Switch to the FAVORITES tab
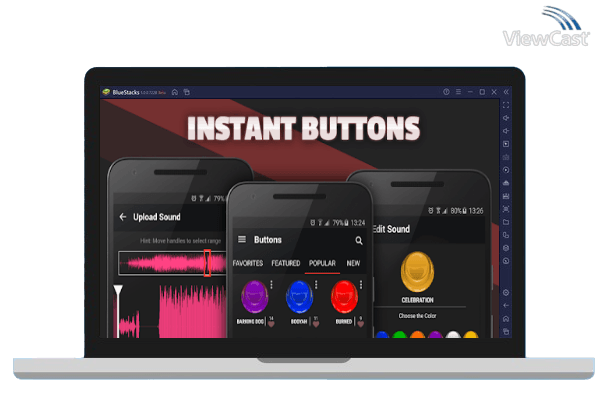Viewport: 602px width, 414px height. click(x=248, y=263)
